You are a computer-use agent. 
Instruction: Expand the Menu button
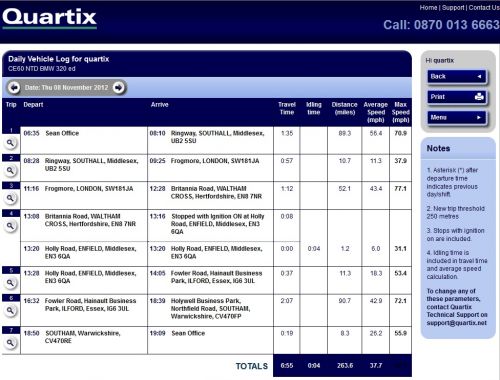457,118
